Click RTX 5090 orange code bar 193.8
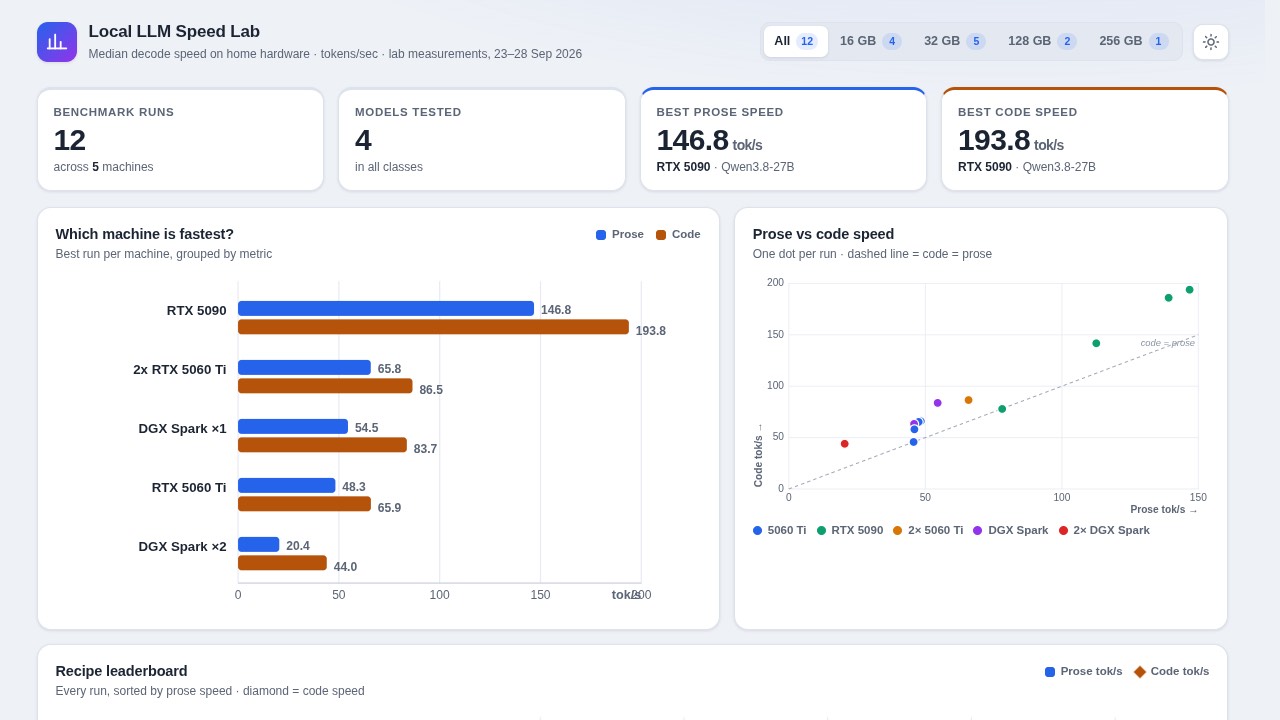The image size is (1280, 720). click(x=433, y=327)
